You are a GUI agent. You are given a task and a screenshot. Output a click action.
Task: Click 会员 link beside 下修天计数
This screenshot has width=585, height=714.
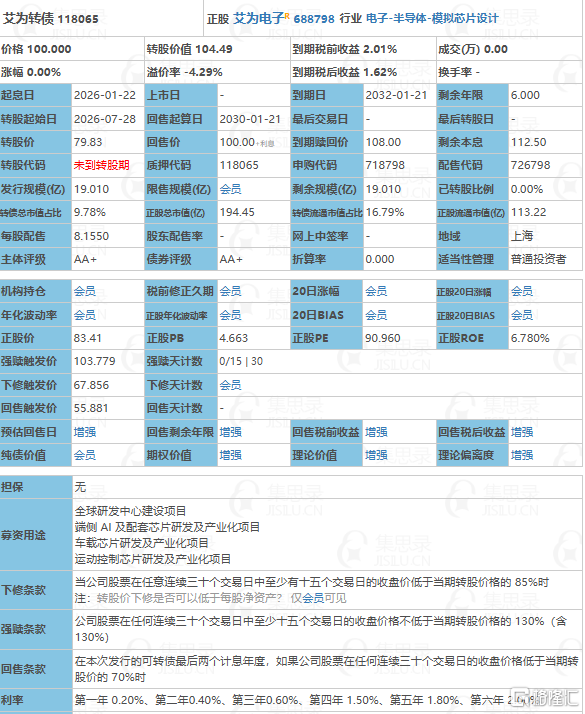(x=230, y=385)
